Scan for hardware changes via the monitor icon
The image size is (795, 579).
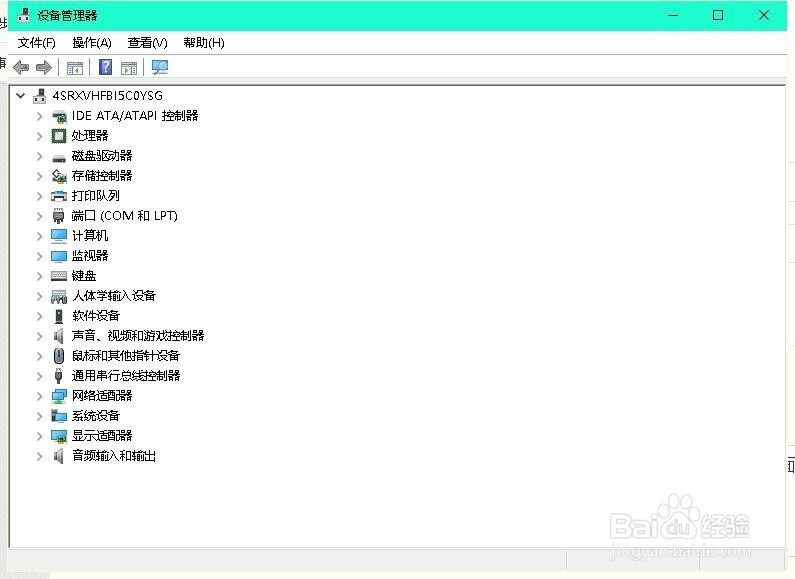(x=160, y=67)
